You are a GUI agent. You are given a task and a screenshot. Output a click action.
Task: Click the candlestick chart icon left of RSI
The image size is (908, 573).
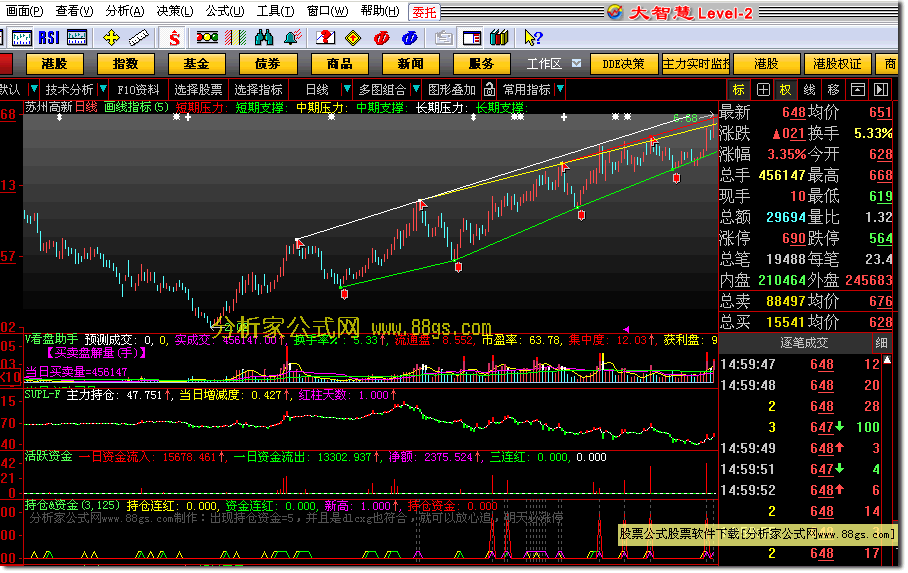(21, 38)
